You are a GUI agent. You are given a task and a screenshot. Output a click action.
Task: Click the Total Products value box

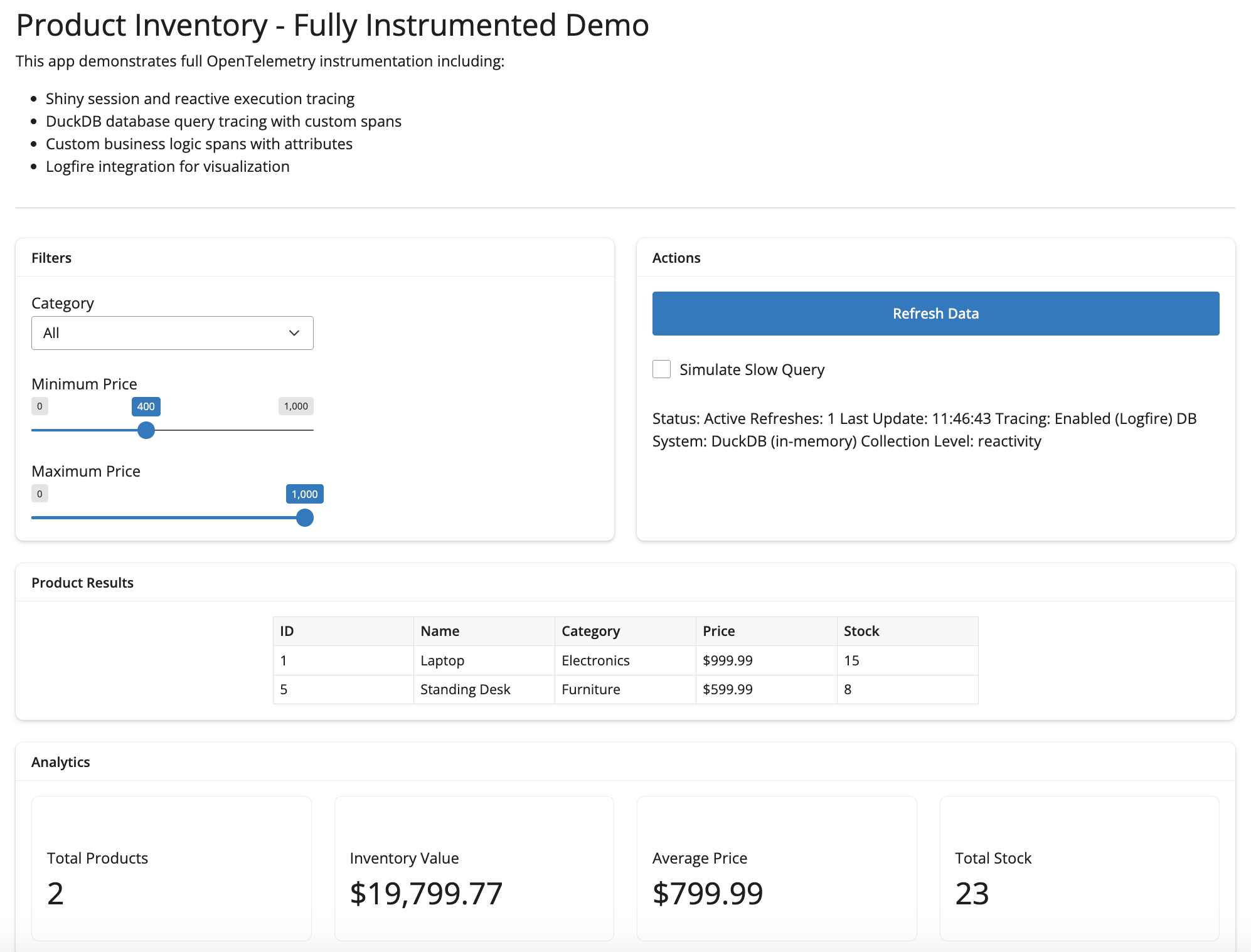(171, 868)
